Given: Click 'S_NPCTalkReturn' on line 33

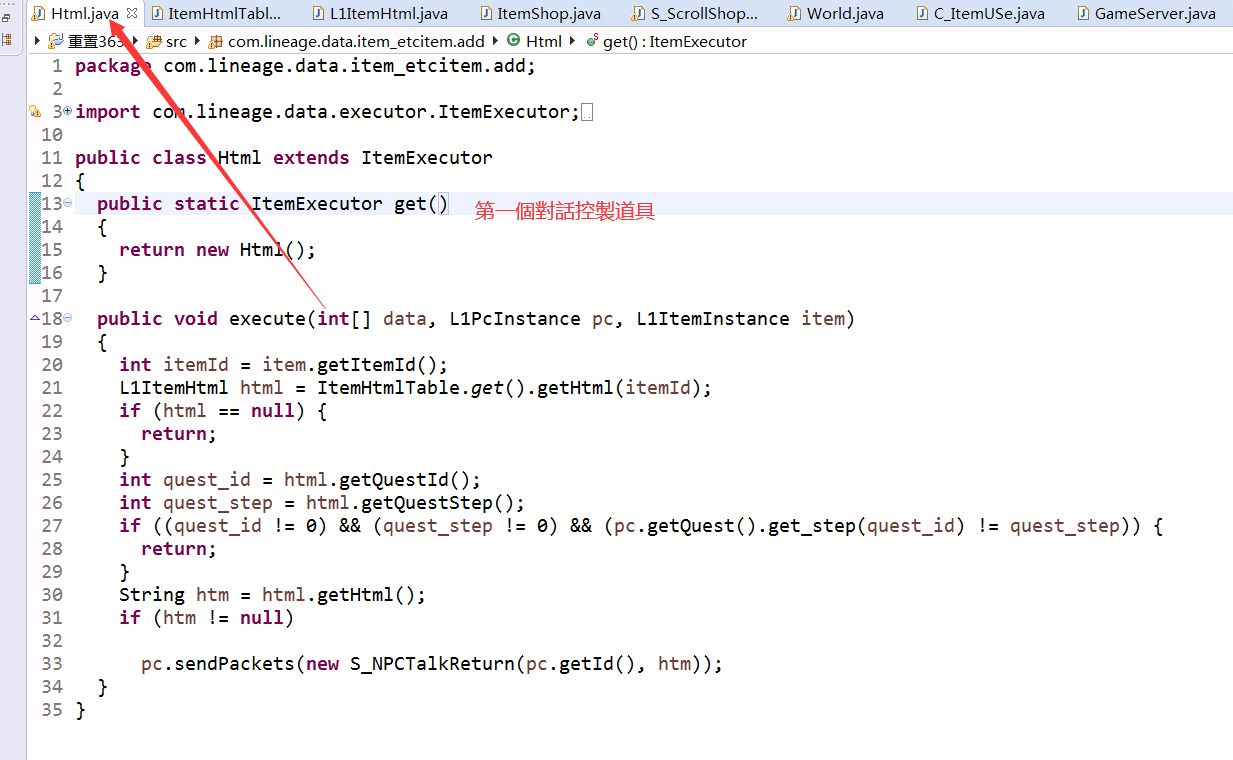Looking at the screenshot, I should pos(433,664).
